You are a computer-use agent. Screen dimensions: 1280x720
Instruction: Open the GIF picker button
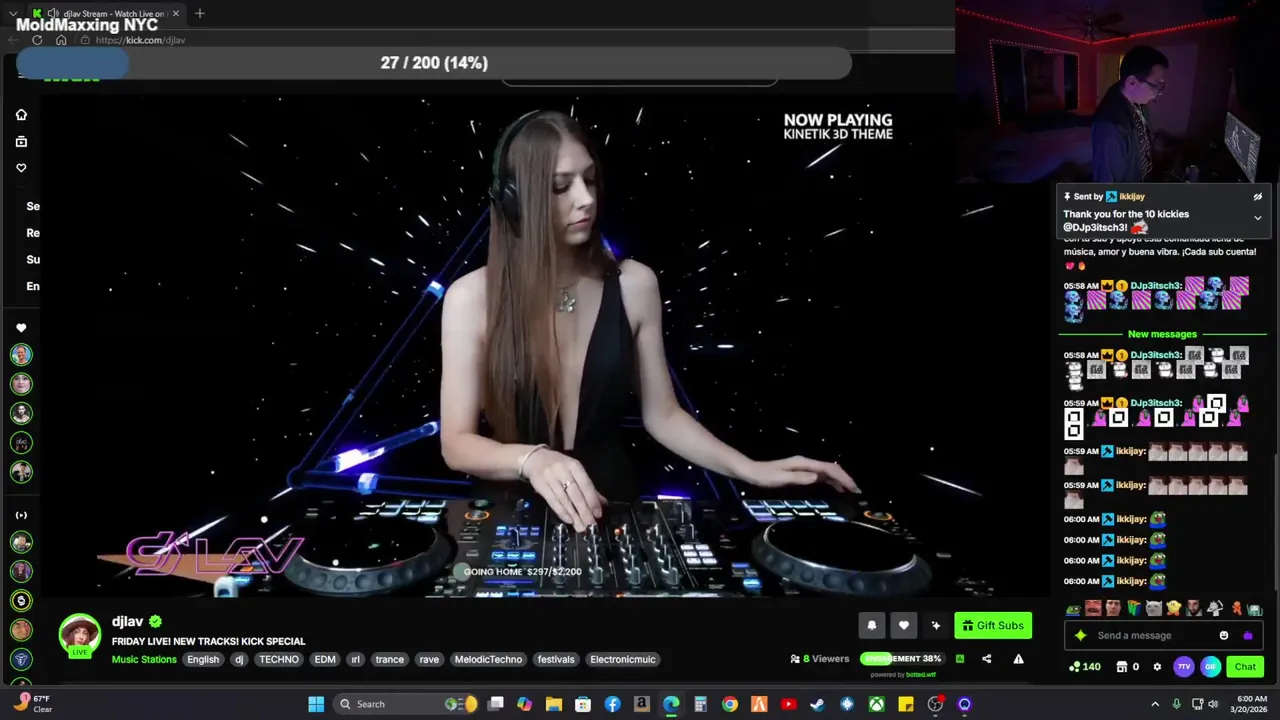tap(1210, 667)
